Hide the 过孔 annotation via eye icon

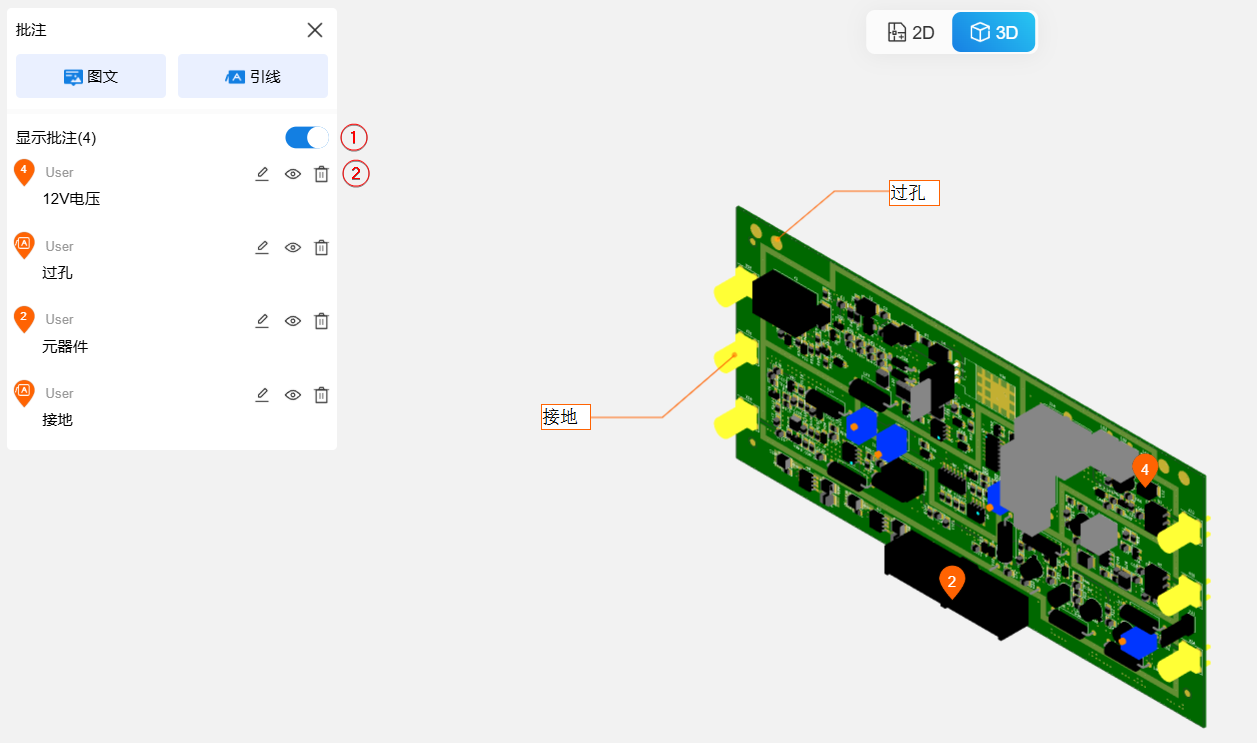292,247
